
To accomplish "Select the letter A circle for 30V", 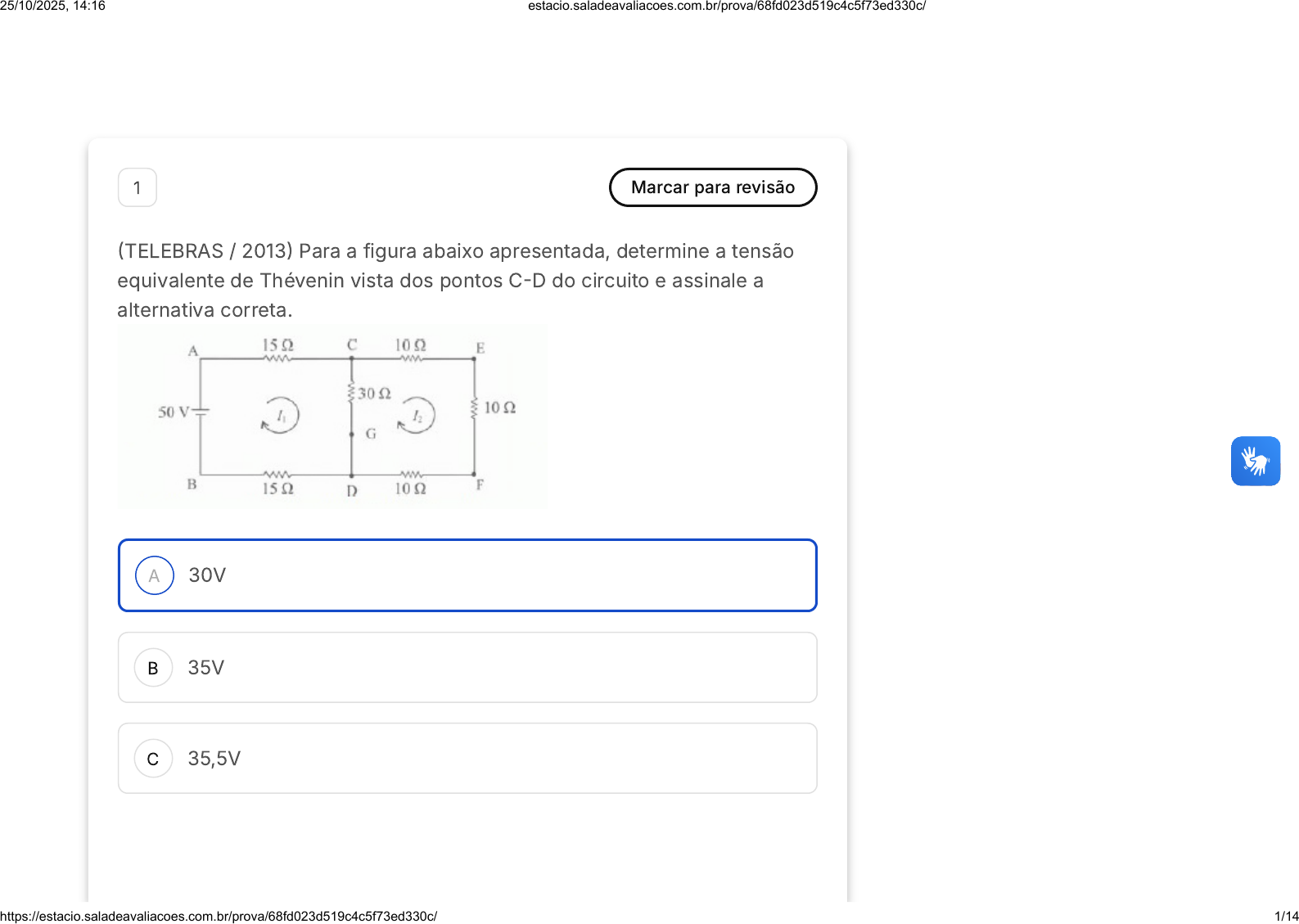I will (154, 575).
